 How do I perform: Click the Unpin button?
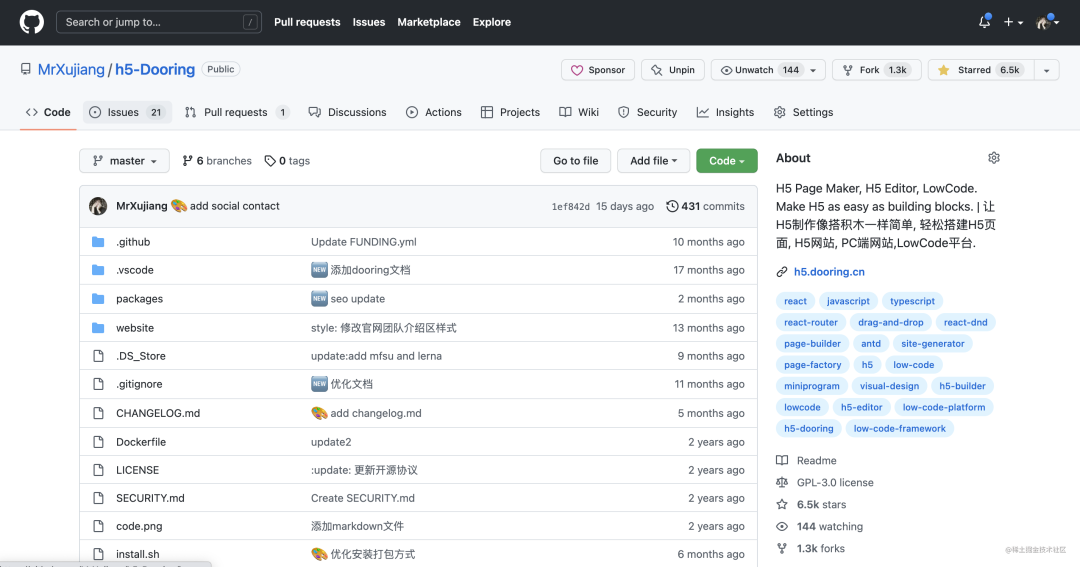[673, 70]
